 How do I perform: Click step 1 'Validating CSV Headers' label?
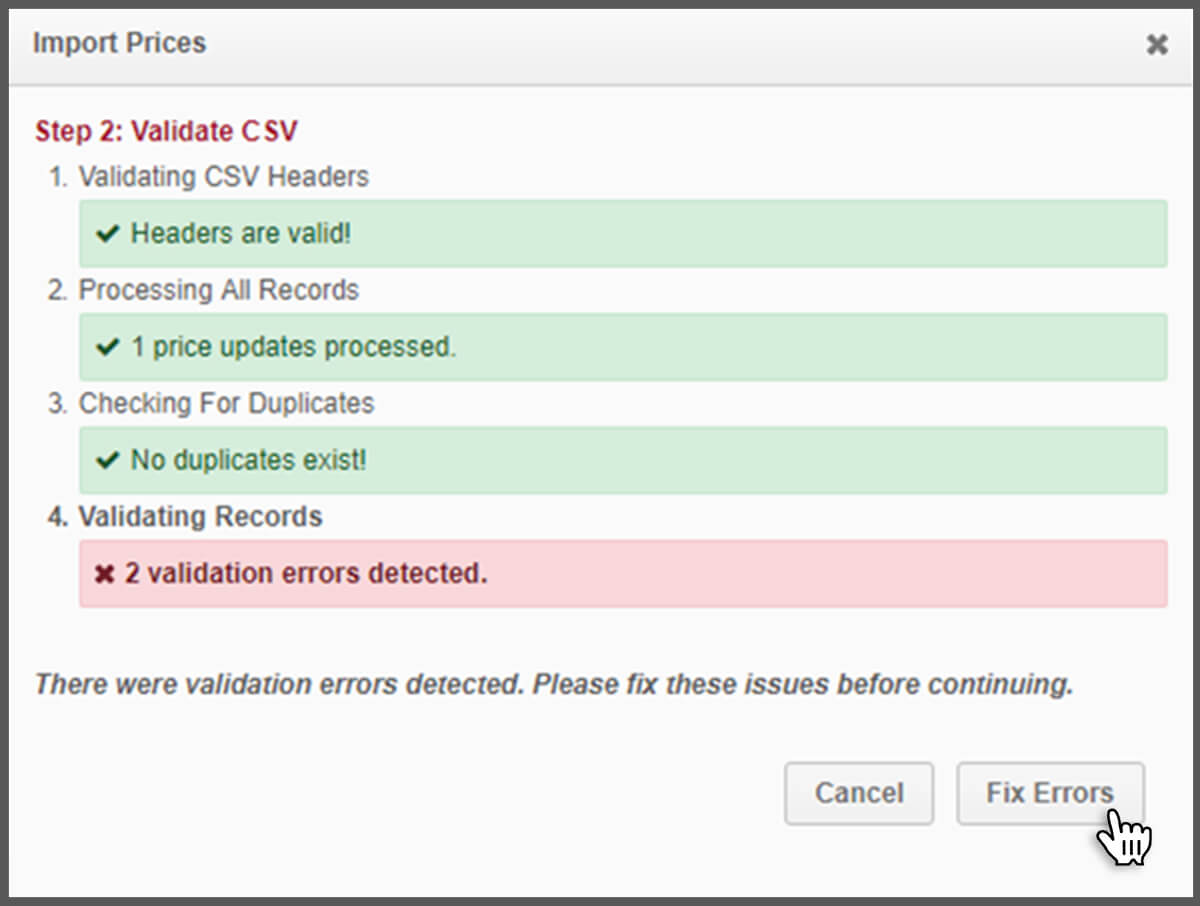pos(224,177)
